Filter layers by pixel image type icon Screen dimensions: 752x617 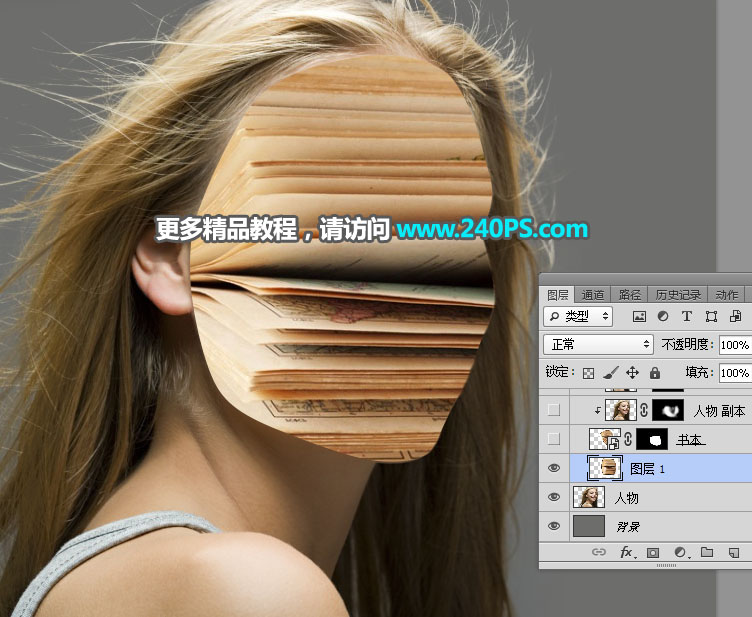[639, 316]
